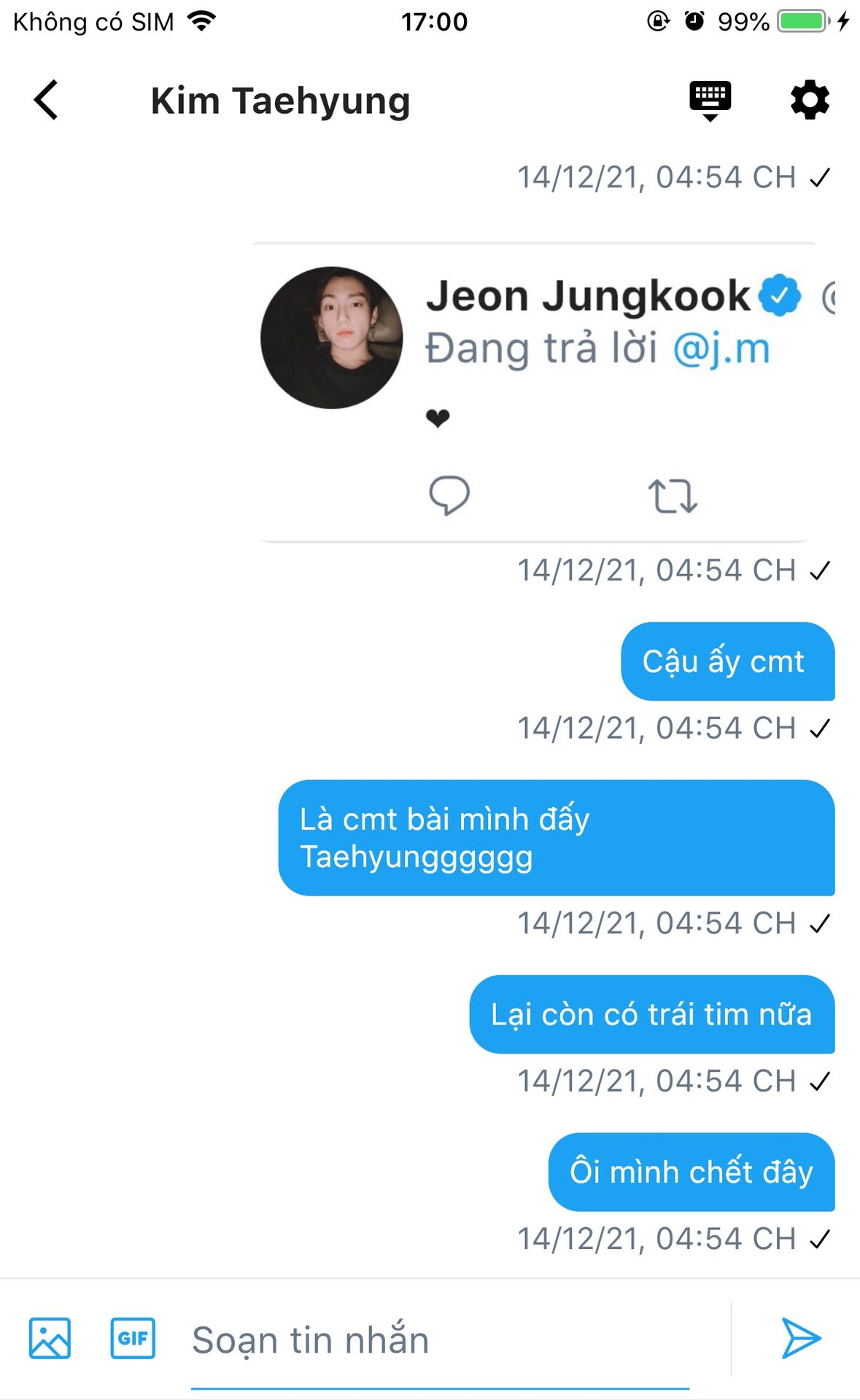Tap the Jeon Jungkook name in tweet
This screenshot has width=860, height=1400.
[588, 295]
